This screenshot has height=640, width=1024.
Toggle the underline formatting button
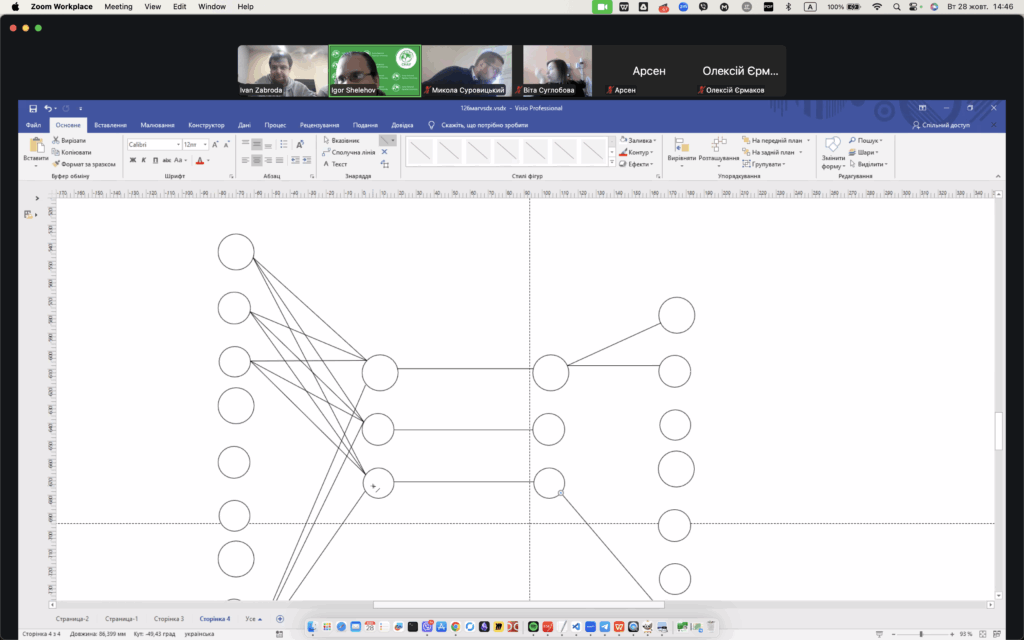coord(155,160)
